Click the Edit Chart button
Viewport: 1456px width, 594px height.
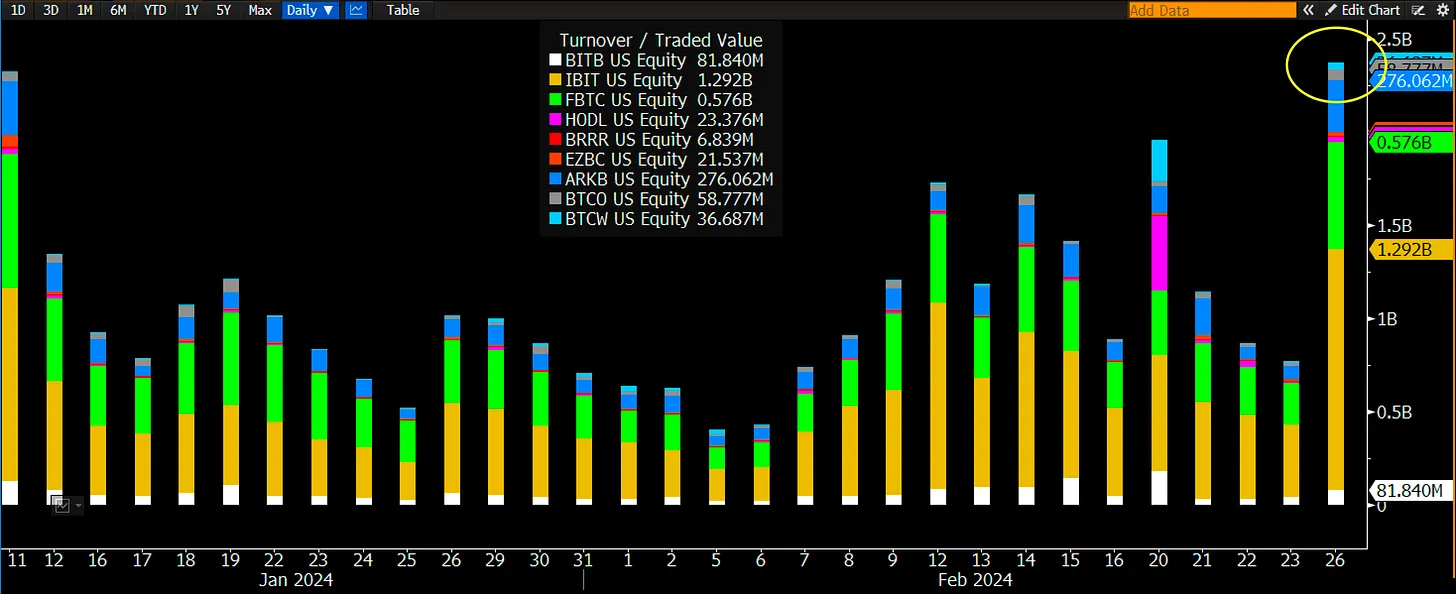[1362, 10]
